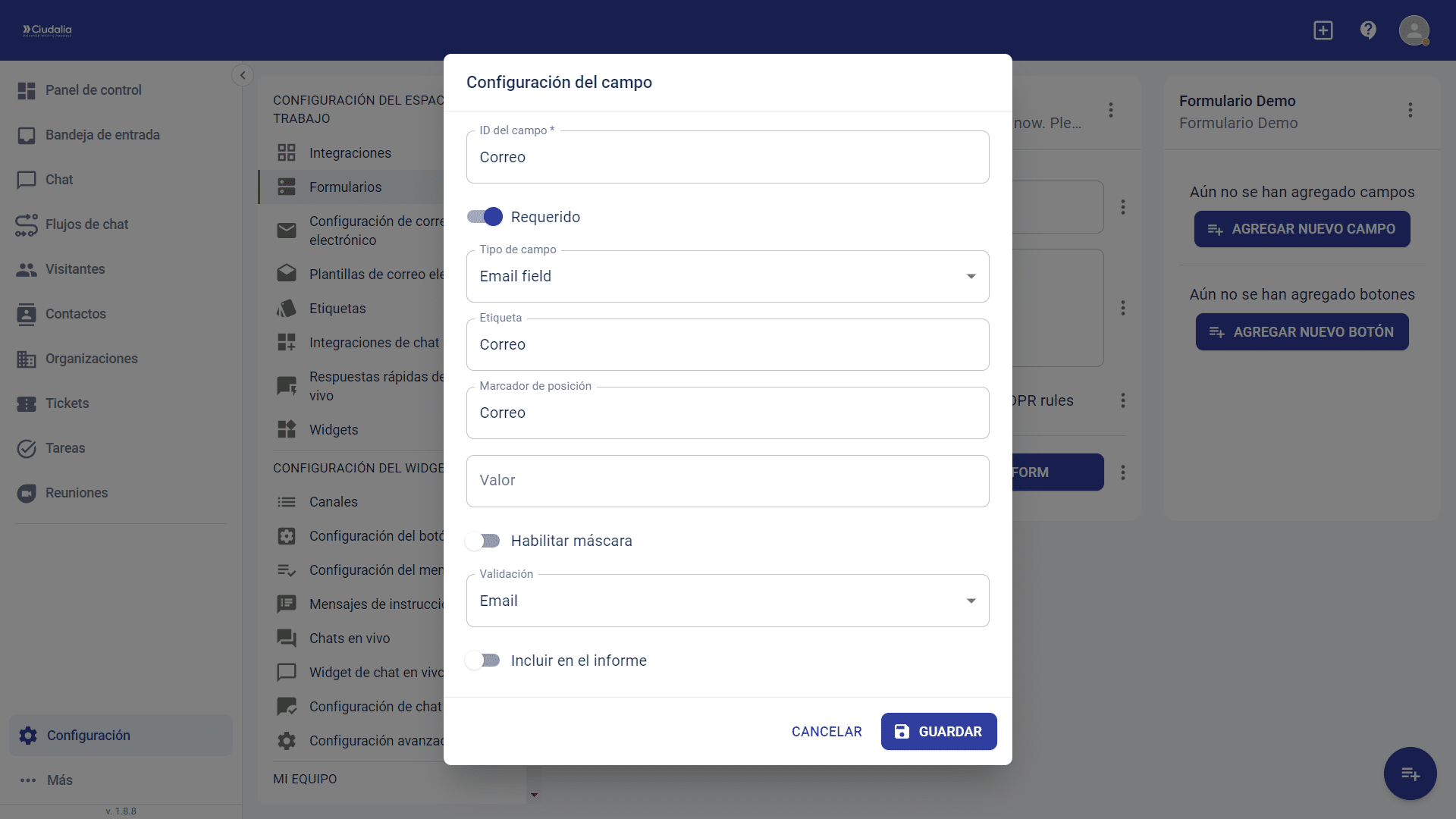This screenshot has width=1456, height=819.
Task: Turn on Incluir en el informe
Action: point(483,661)
